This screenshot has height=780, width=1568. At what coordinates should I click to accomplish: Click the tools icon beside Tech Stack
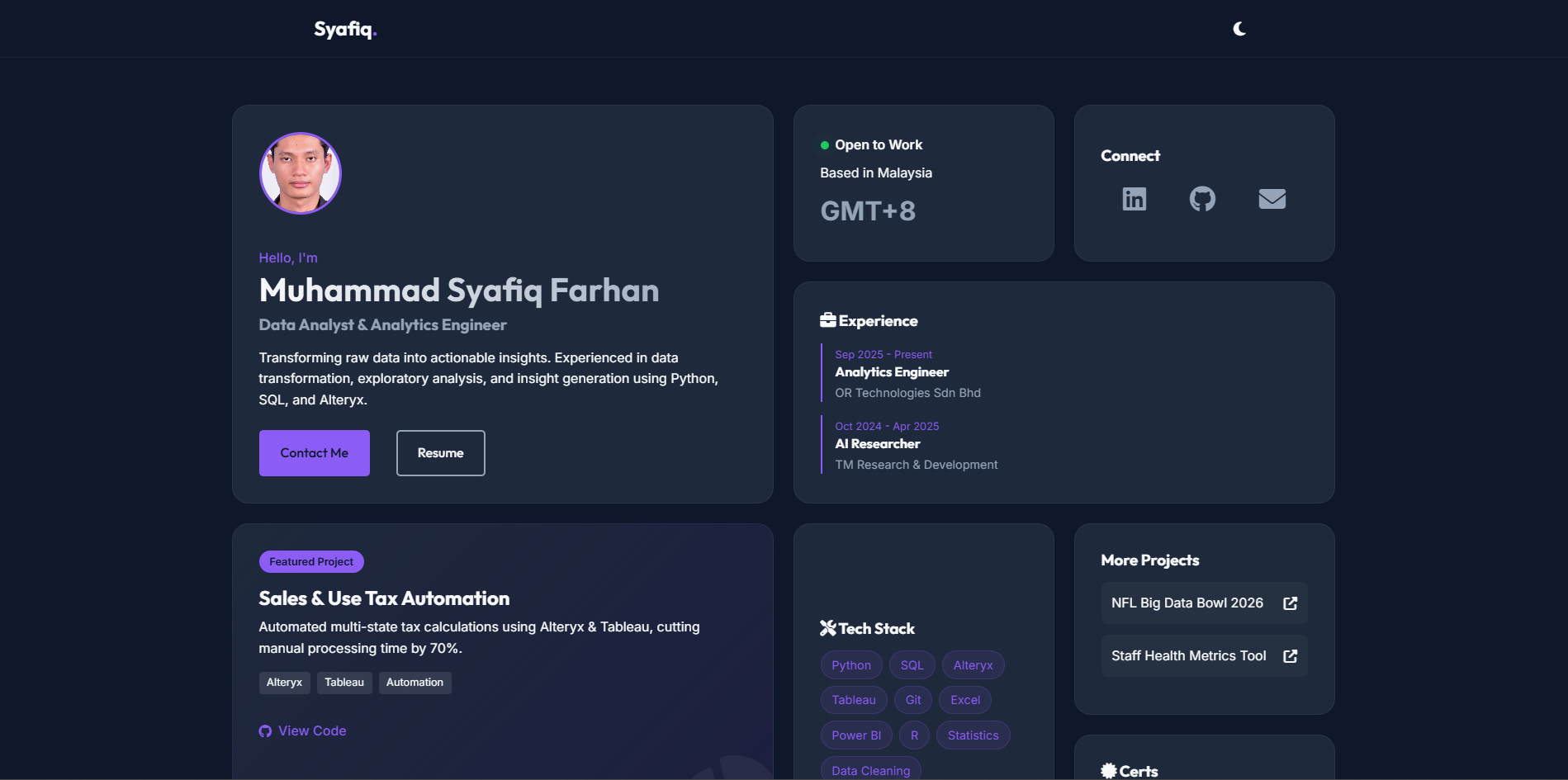pyautogui.click(x=828, y=628)
